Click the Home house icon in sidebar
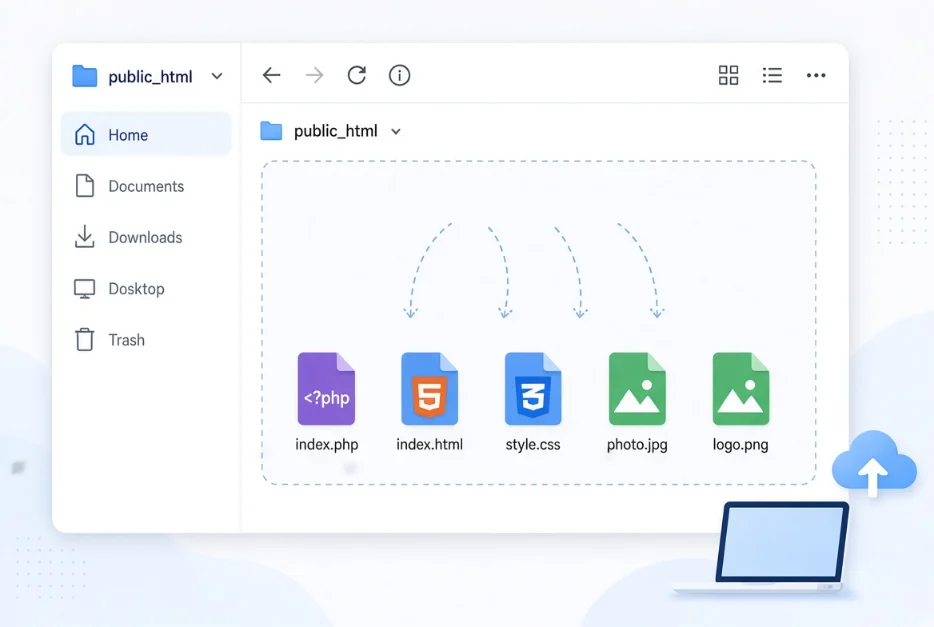 pyautogui.click(x=85, y=135)
